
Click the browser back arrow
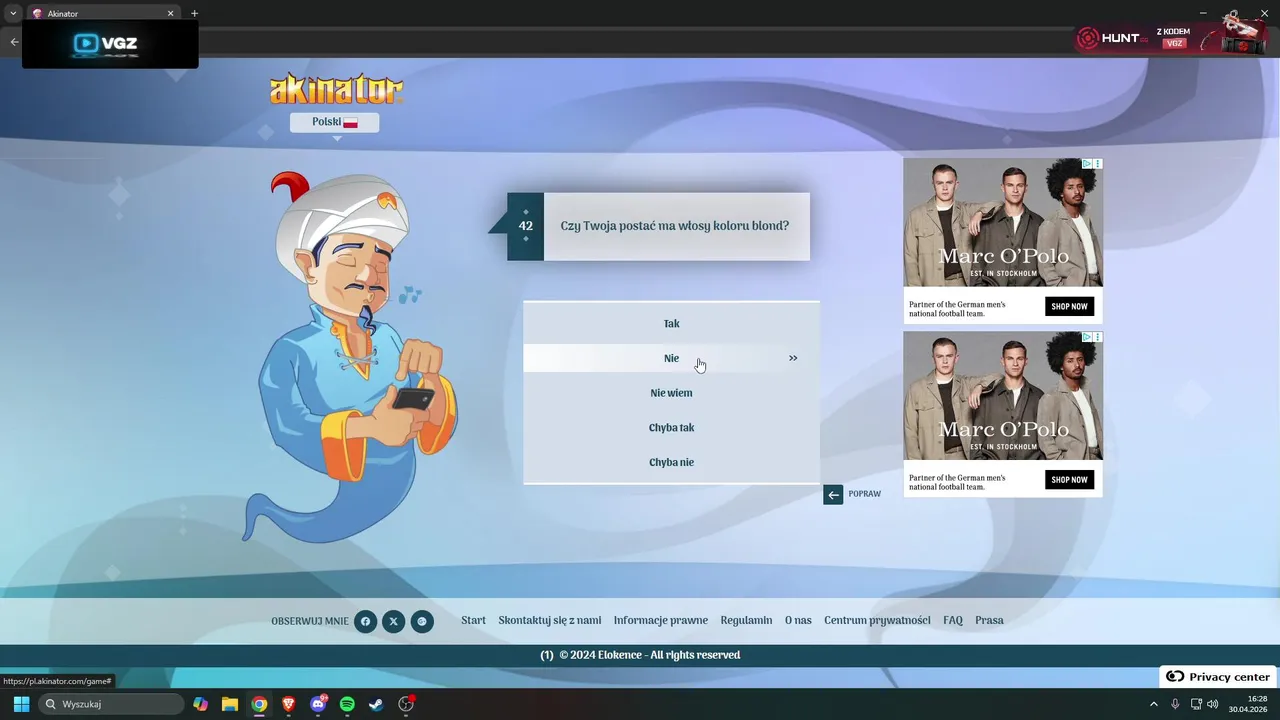[14, 42]
